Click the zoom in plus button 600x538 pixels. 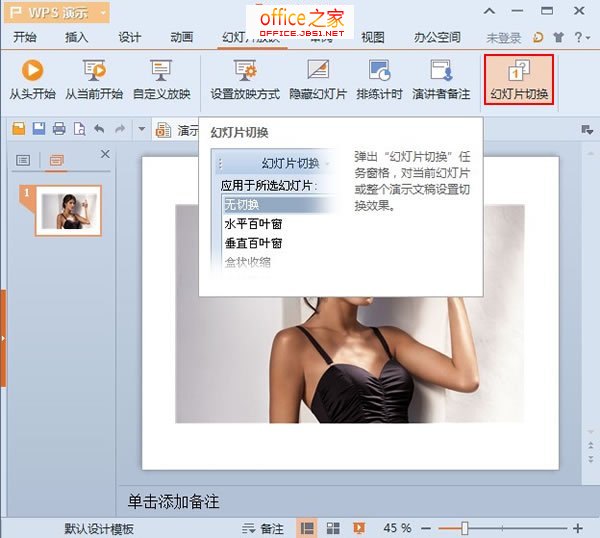click(x=578, y=529)
